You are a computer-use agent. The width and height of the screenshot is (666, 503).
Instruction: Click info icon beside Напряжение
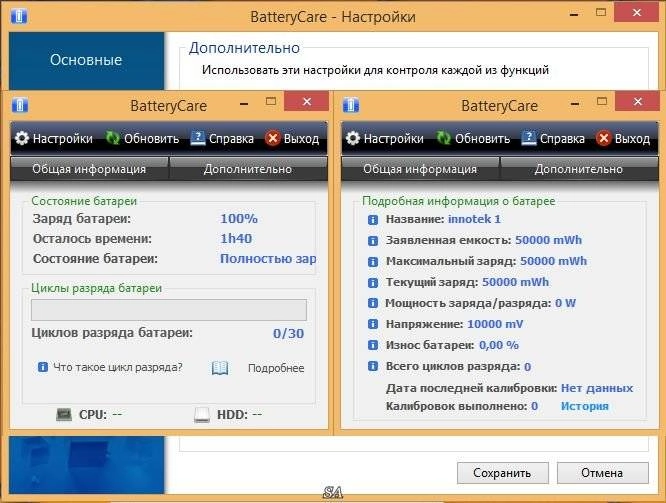(373, 324)
